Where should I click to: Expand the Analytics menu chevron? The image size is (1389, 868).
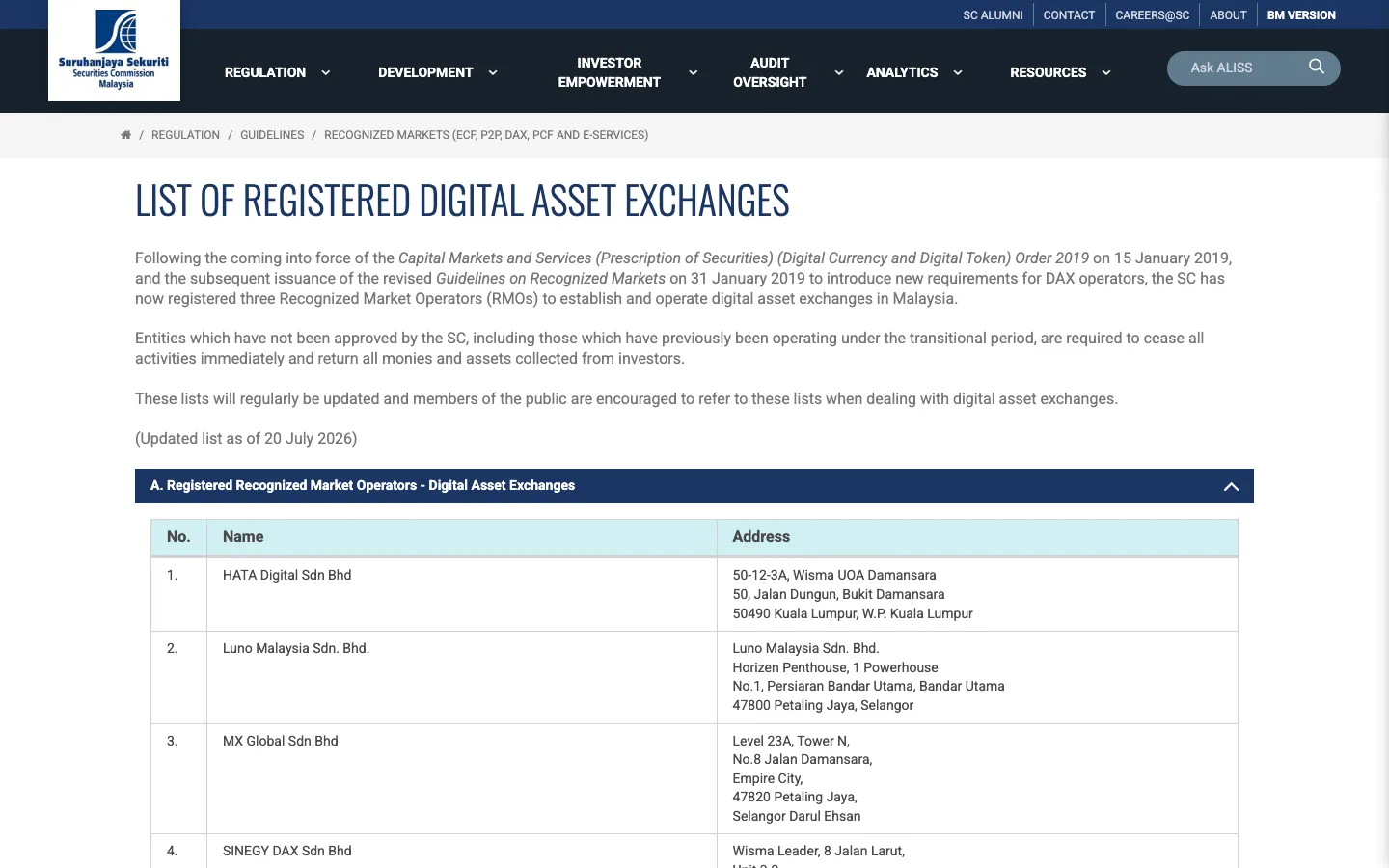coord(958,72)
